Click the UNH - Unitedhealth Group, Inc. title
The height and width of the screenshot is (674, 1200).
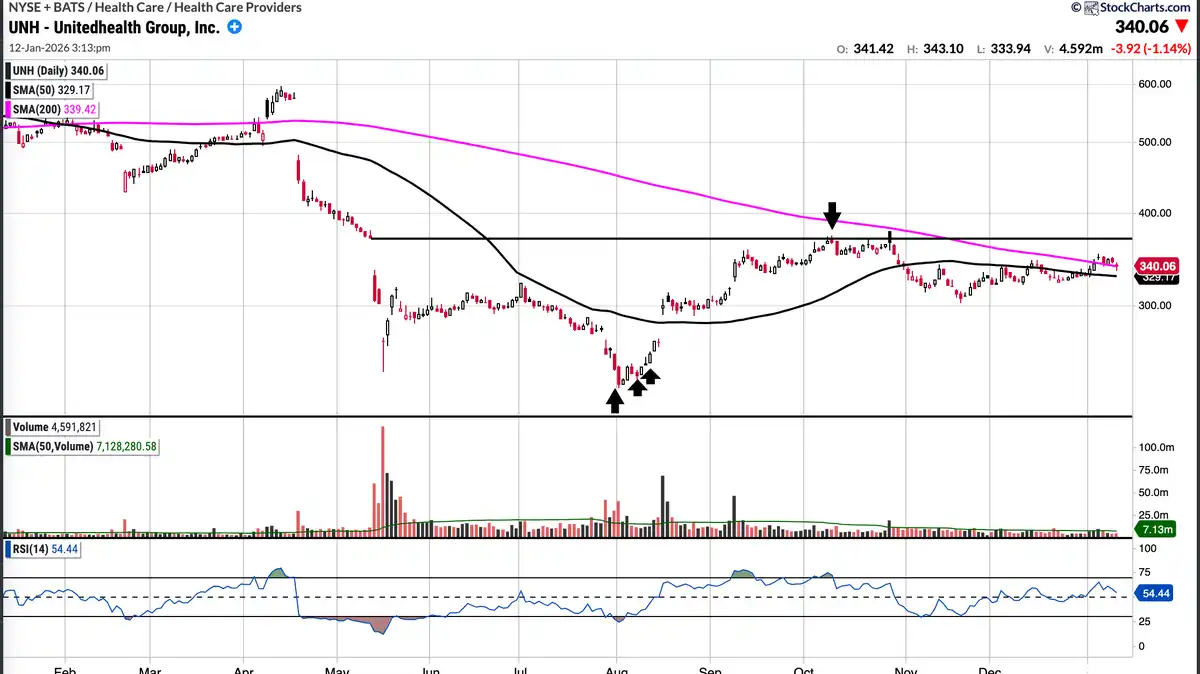(115, 28)
